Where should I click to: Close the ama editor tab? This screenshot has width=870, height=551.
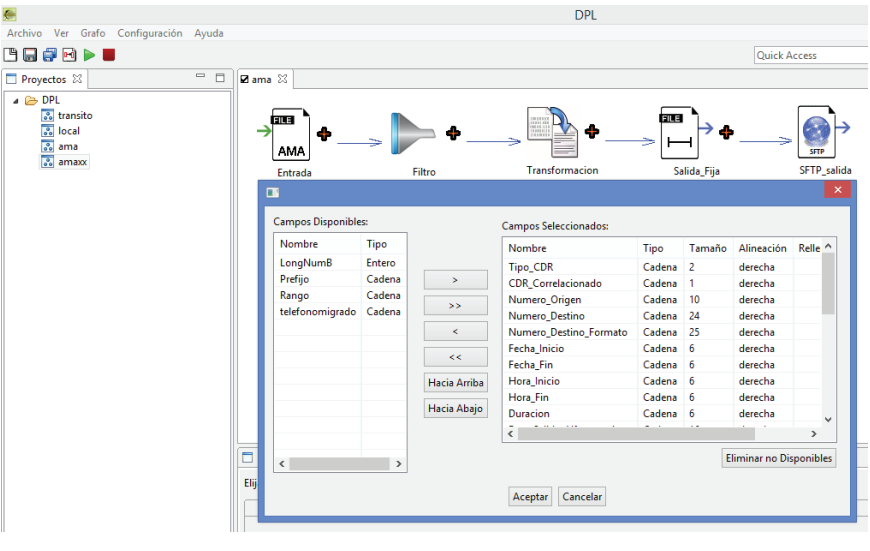[x=282, y=79]
